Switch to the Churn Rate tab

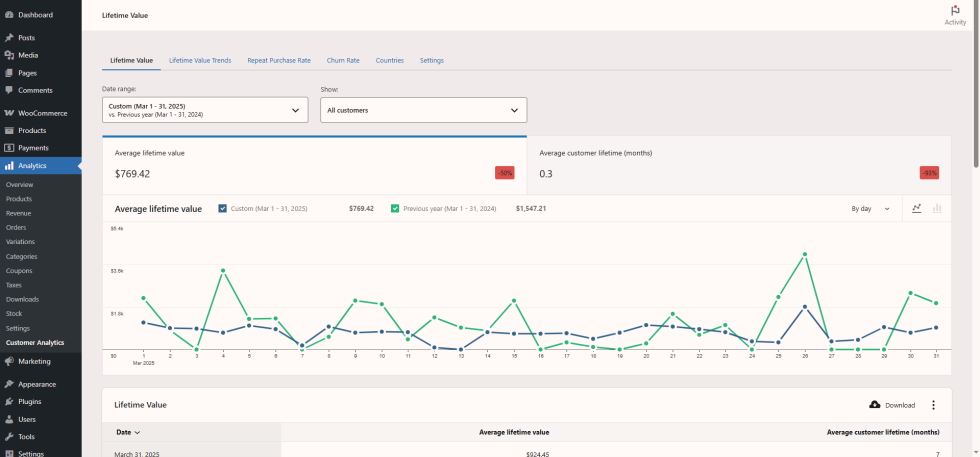pyautogui.click(x=343, y=60)
